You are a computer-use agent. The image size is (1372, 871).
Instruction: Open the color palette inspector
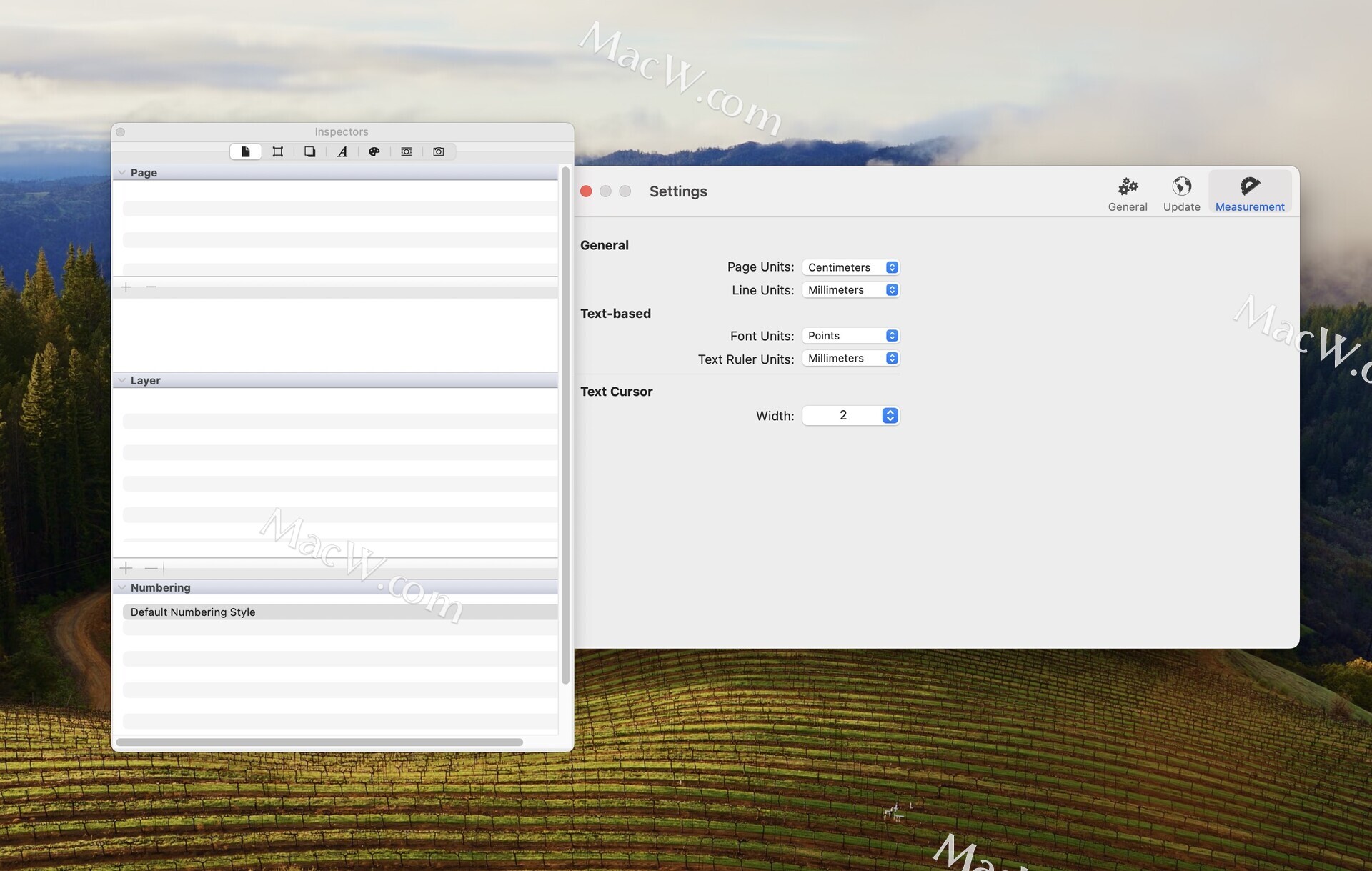[374, 151]
